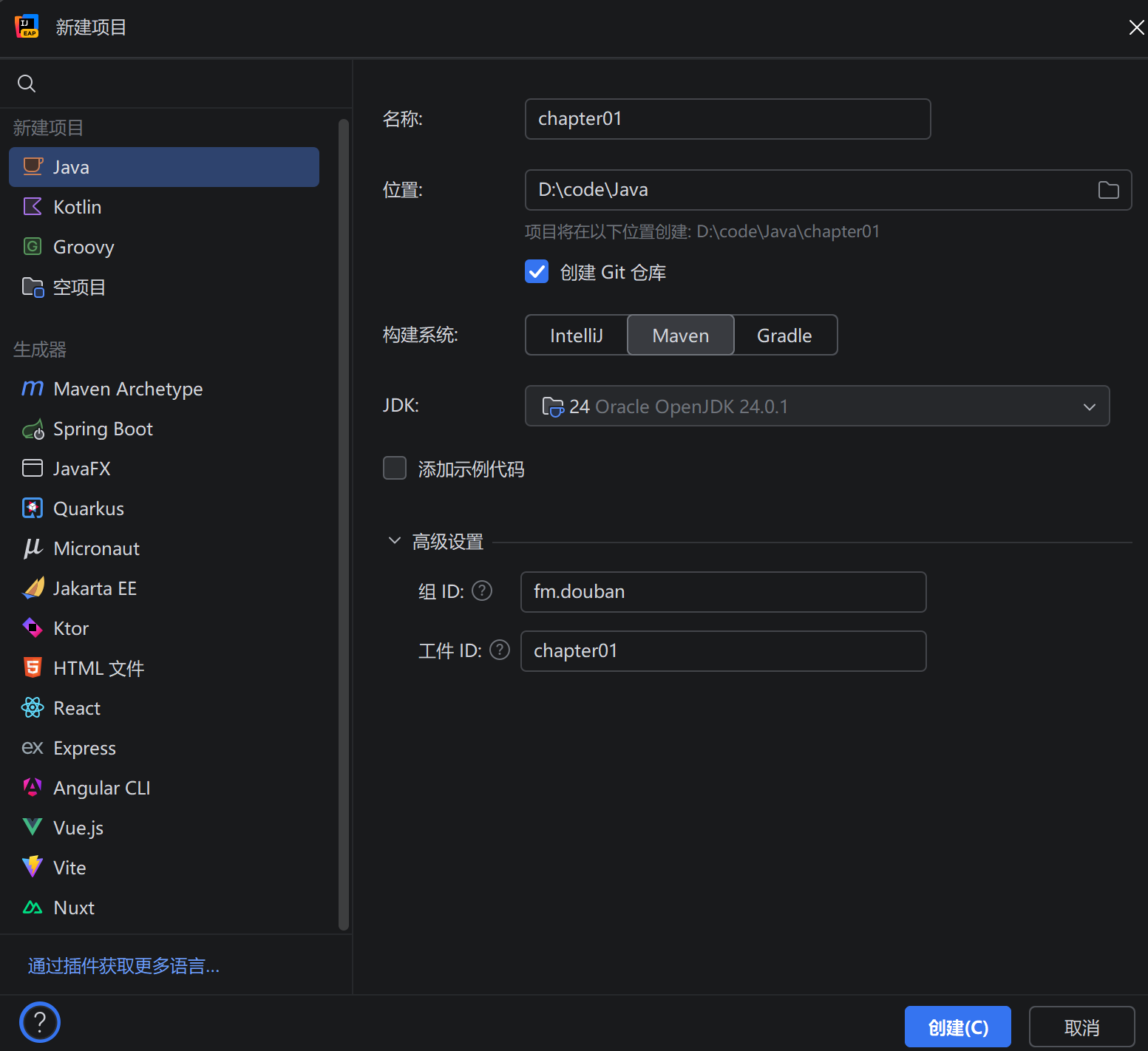This screenshot has width=1148, height=1051.
Task: Select the Maven Archetype generator
Action: click(x=127, y=389)
